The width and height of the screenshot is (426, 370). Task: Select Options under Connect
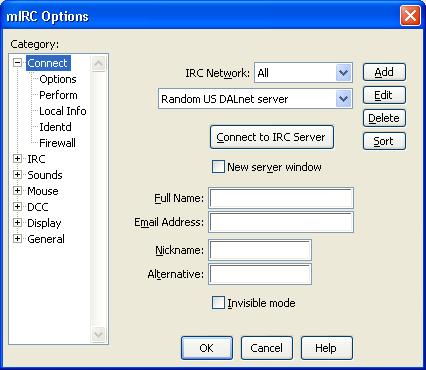[x=58, y=79]
